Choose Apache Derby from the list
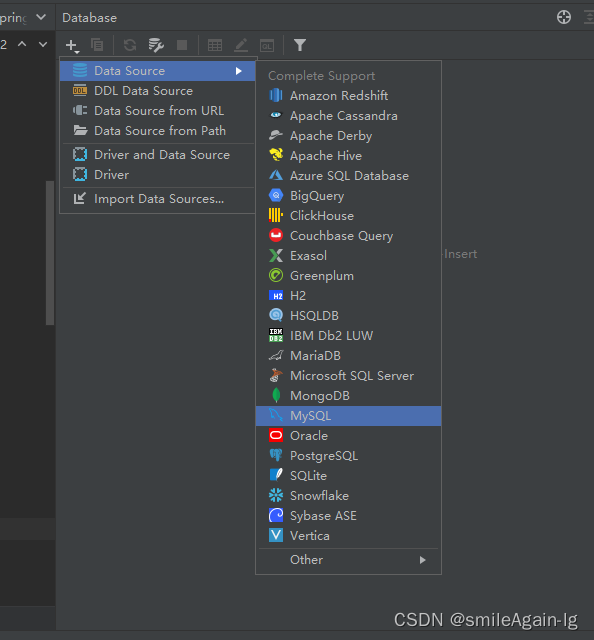594x640 pixels. point(348,136)
